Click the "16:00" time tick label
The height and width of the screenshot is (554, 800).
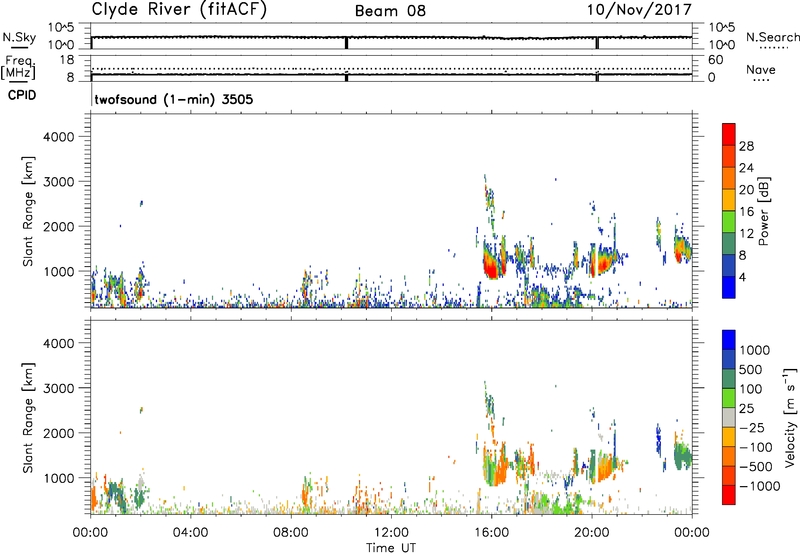(491, 533)
